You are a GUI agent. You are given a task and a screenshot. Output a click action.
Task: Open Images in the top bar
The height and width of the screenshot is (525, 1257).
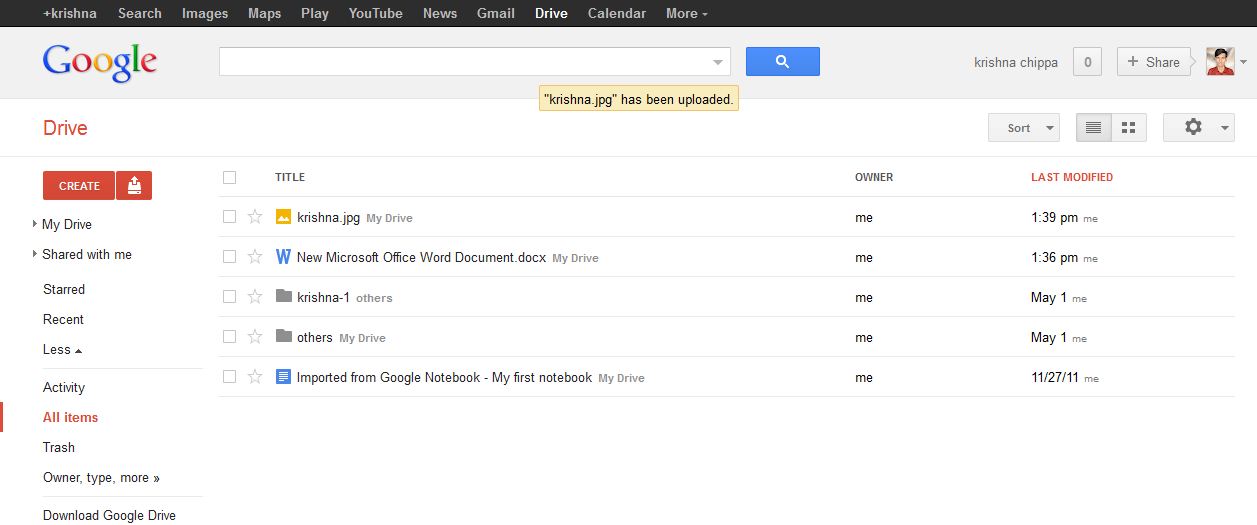point(205,13)
